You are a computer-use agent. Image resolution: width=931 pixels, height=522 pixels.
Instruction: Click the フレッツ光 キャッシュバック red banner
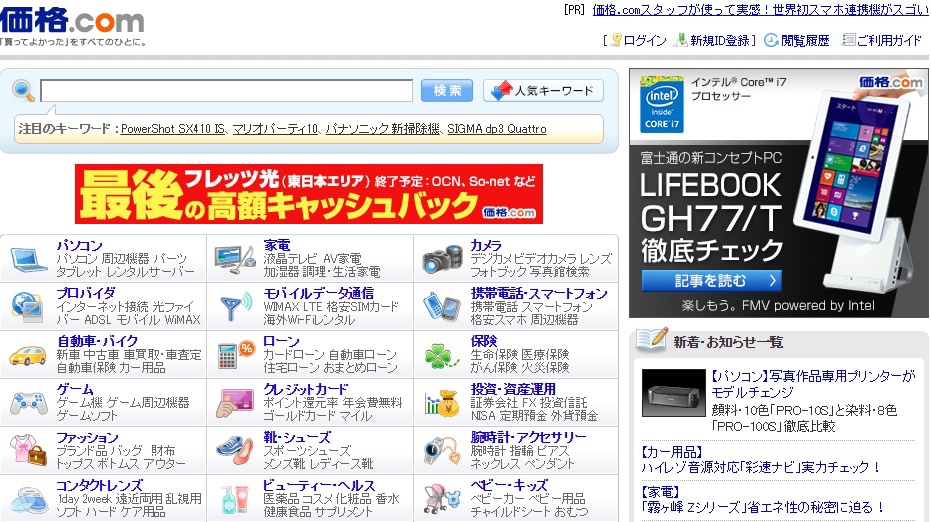click(x=309, y=194)
